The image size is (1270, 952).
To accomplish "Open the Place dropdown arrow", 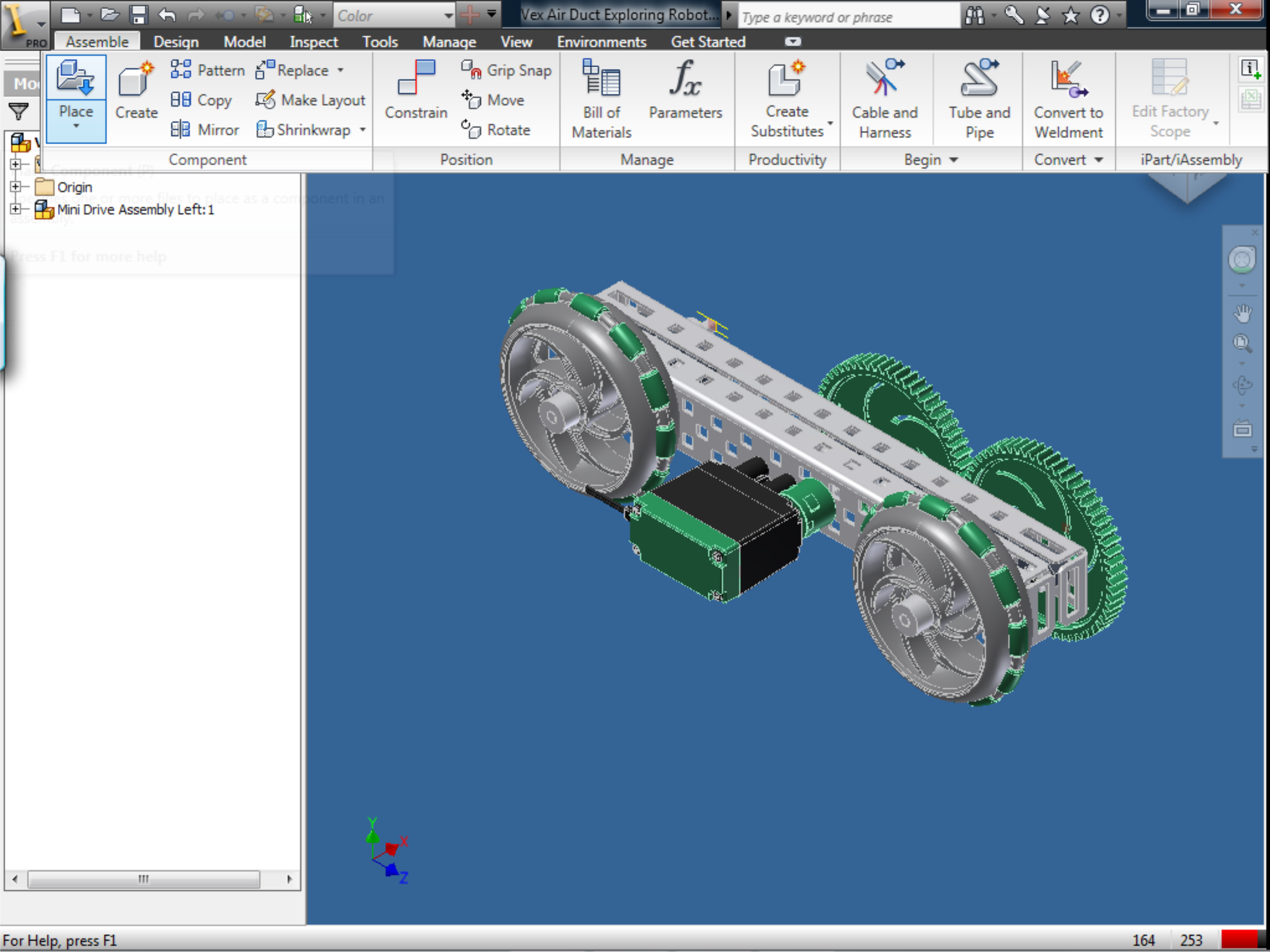I will [76, 126].
